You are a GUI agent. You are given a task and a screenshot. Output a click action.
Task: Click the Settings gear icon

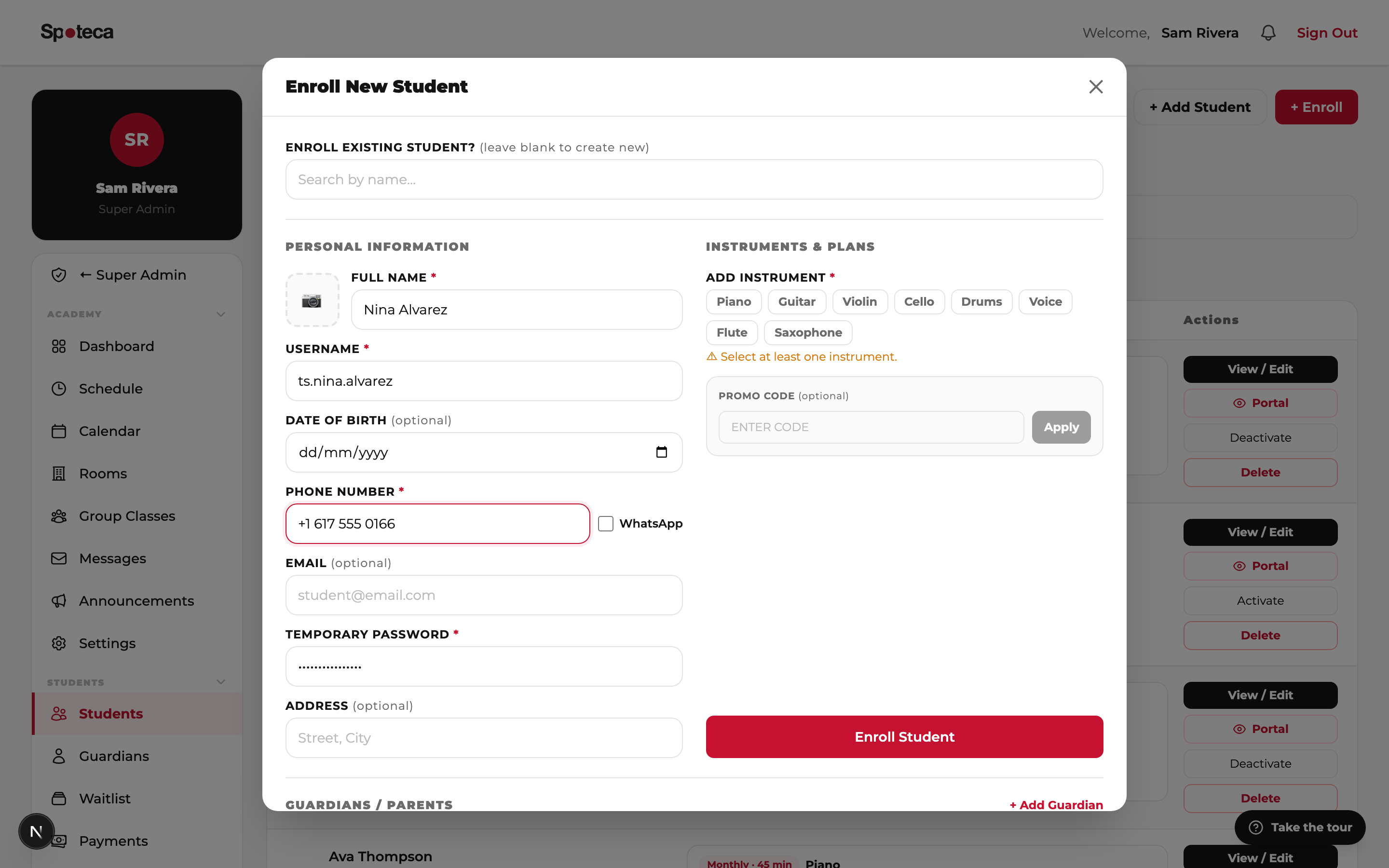tap(58, 644)
